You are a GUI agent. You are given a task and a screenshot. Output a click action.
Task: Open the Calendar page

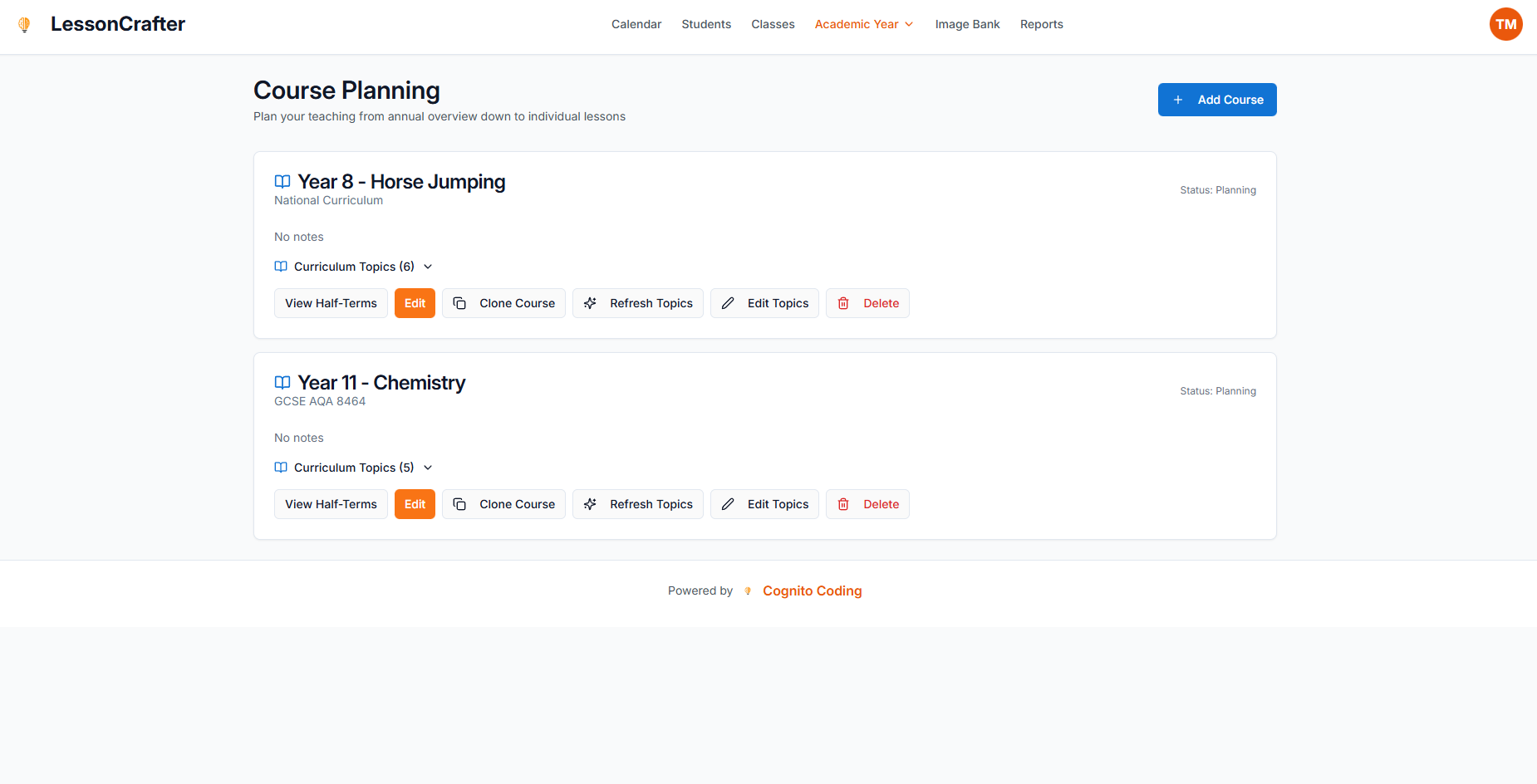click(636, 24)
